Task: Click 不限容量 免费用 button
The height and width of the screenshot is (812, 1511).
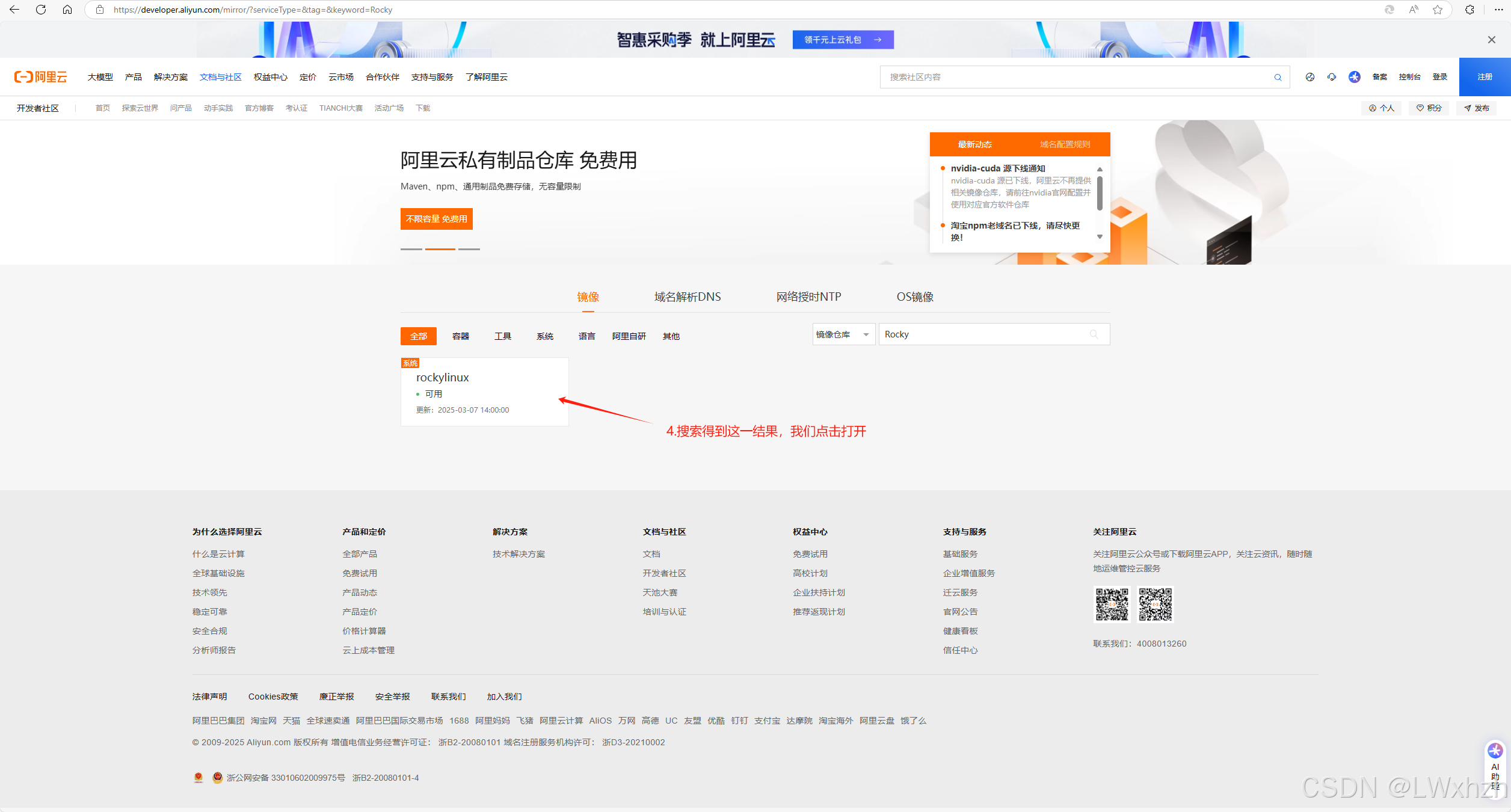Action: [436, 219]
